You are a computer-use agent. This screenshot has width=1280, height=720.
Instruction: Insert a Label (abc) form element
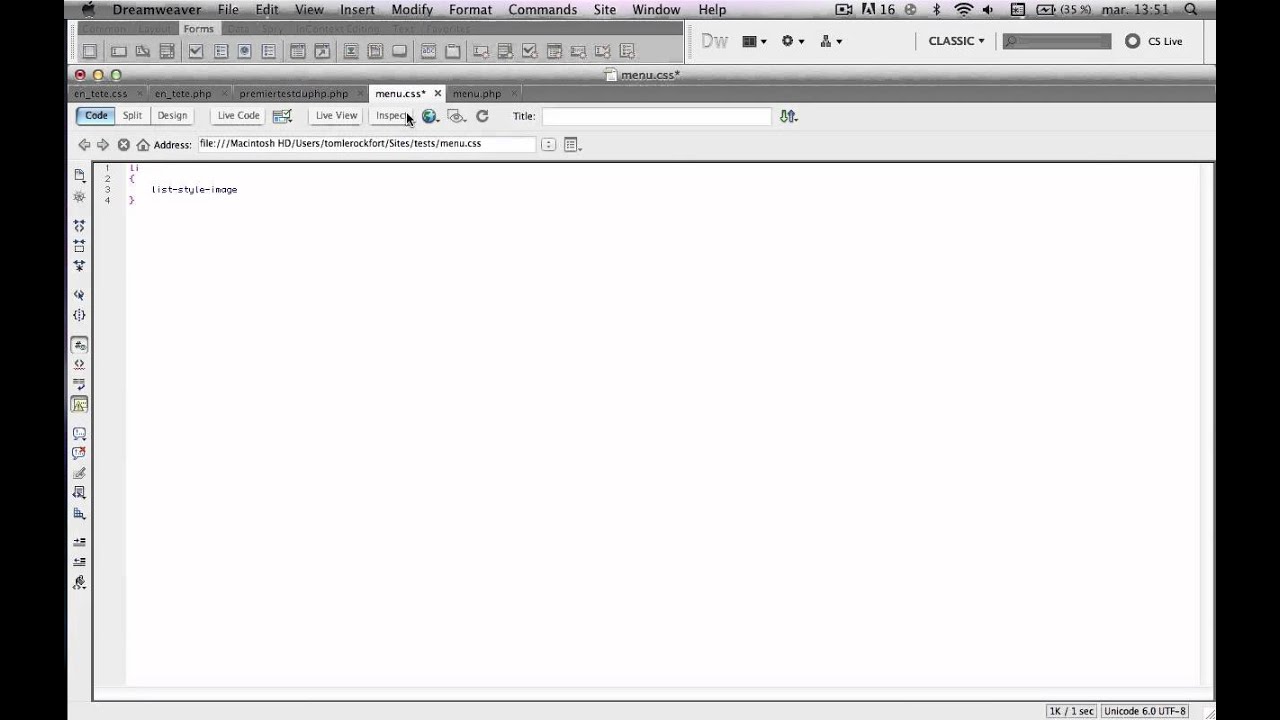pos(428,51)
